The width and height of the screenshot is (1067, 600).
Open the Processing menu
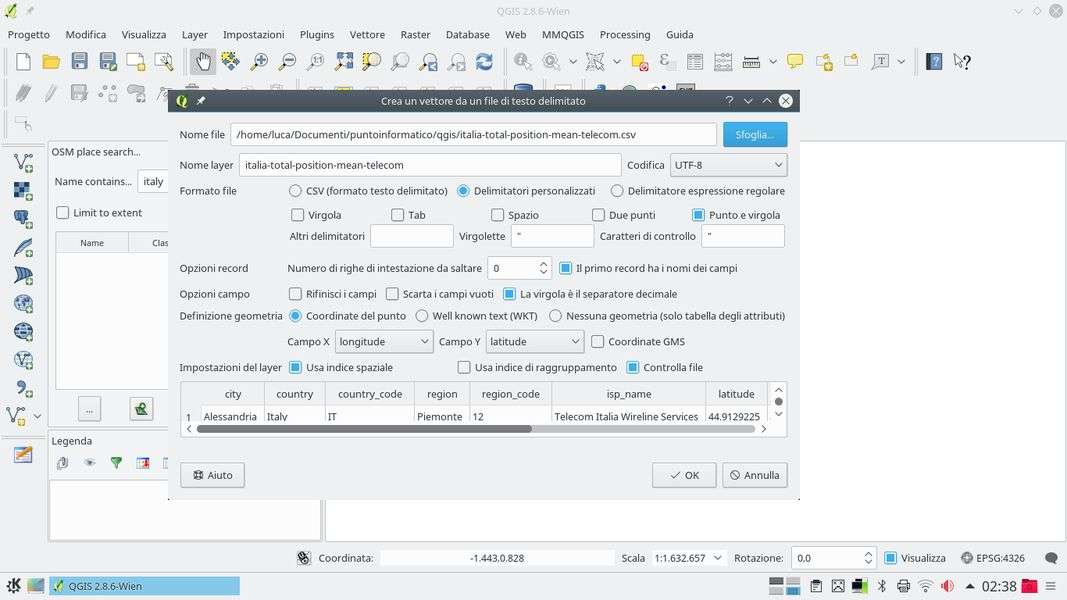624,34
